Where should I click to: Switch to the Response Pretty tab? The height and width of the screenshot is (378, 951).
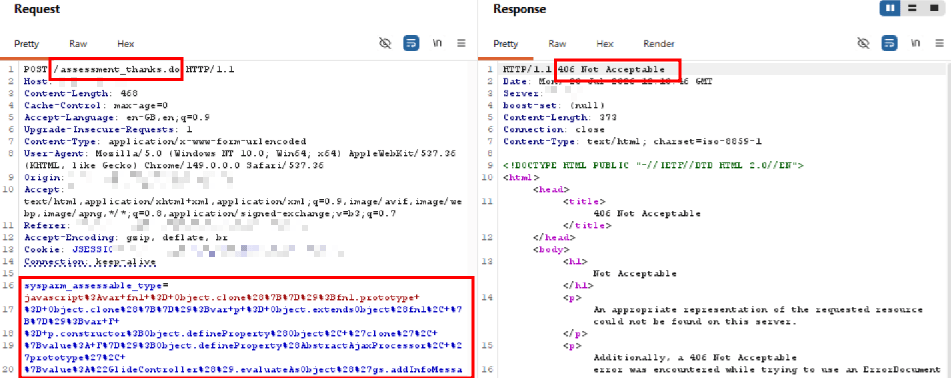coord(505,44)
